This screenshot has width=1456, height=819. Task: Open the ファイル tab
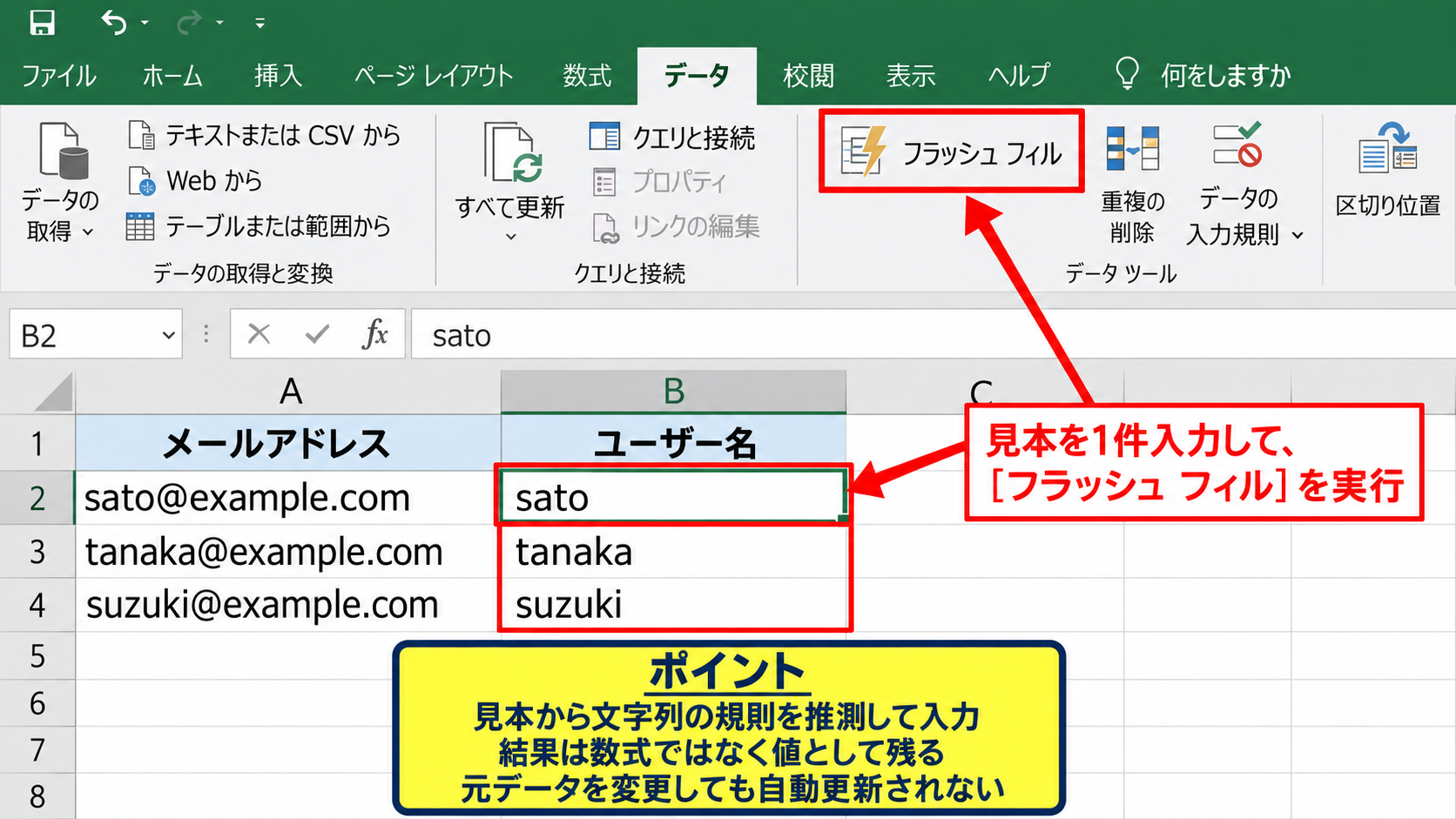pyautogui.click(x=58, y=76)
